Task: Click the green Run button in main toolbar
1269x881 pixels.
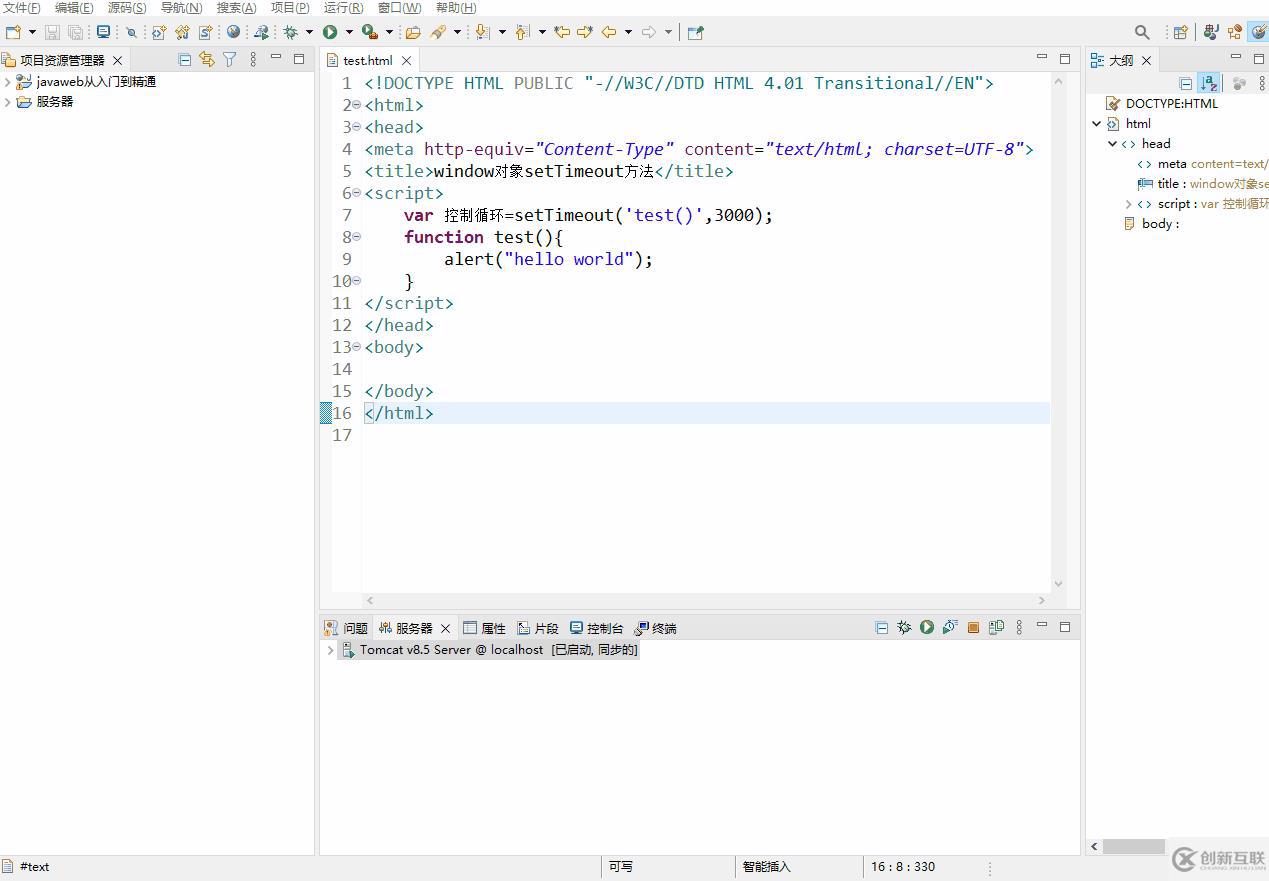Action: coord(330,32)
